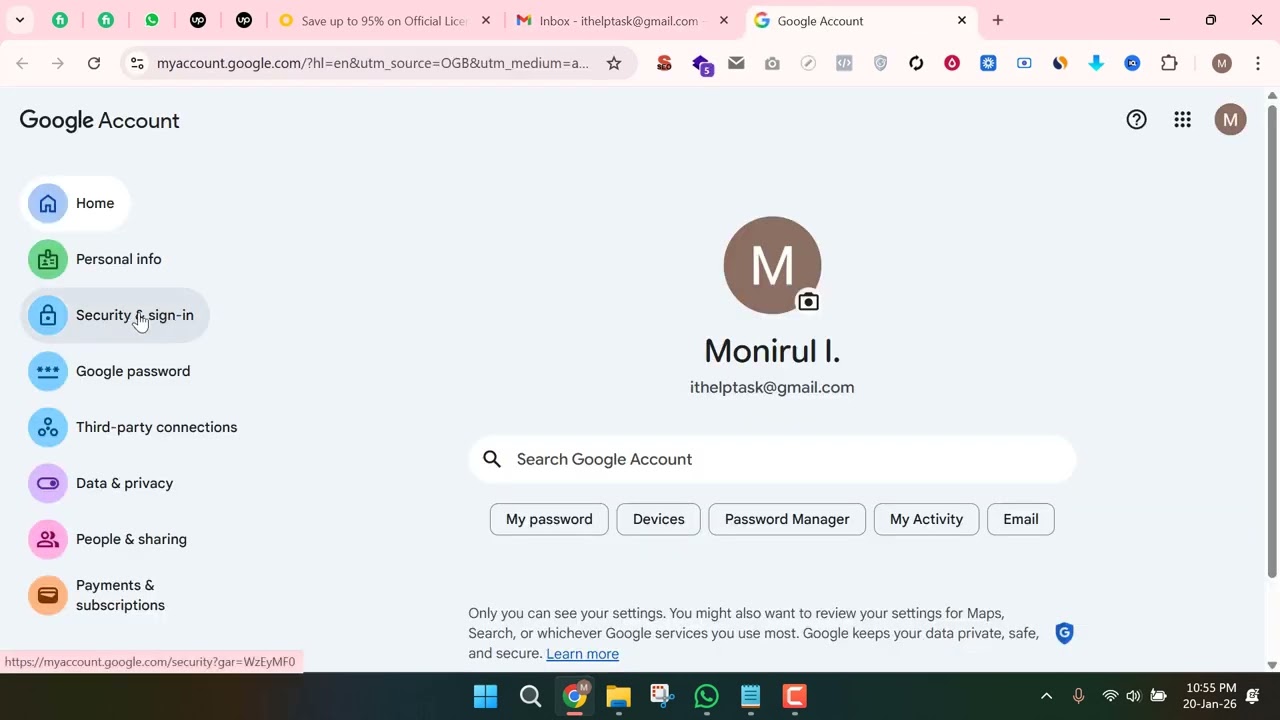
Task: Open WhatsApp from the taskbar
Action: pyautogui.click(x=706, y=696)
